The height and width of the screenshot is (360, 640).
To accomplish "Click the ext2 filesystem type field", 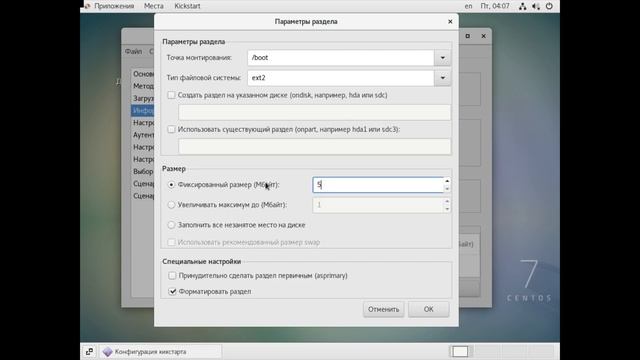I will 340,78.
